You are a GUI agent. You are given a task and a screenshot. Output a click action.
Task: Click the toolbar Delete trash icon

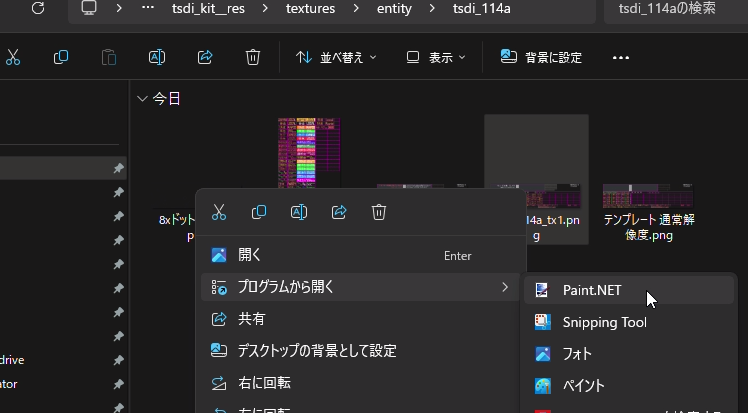[253, 57]
